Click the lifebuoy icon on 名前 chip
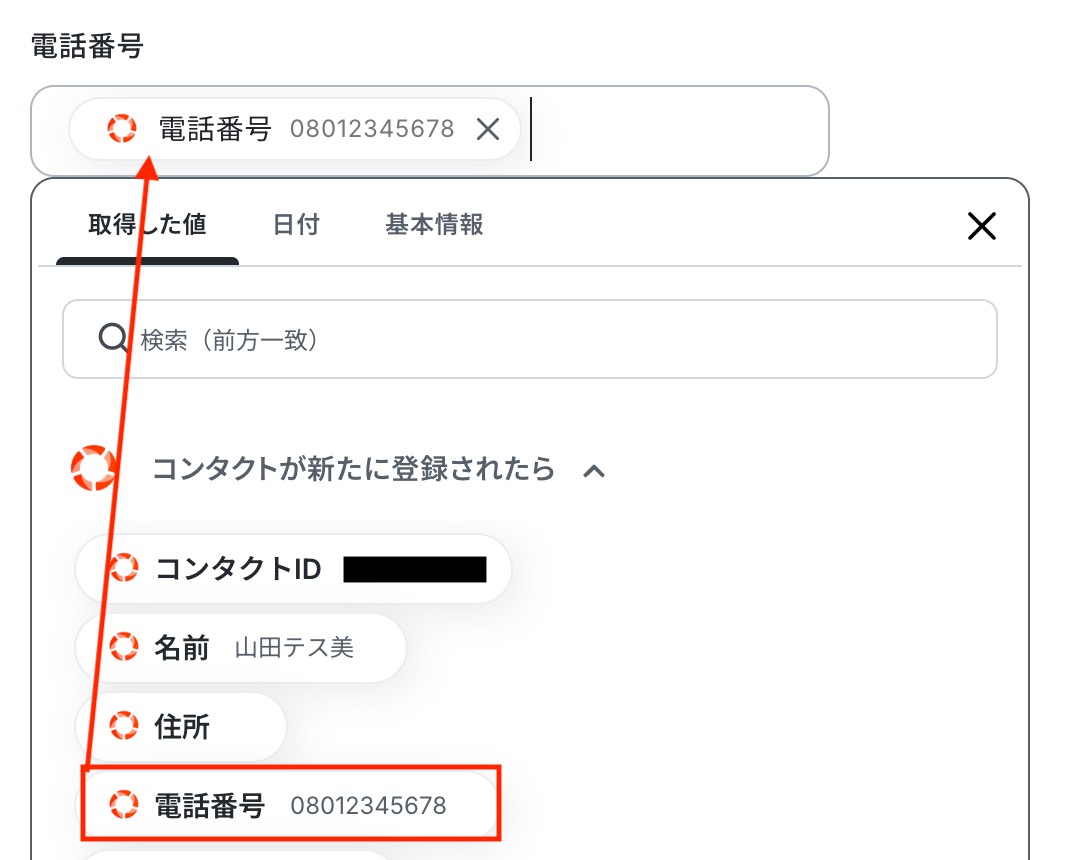 point(123,648)
